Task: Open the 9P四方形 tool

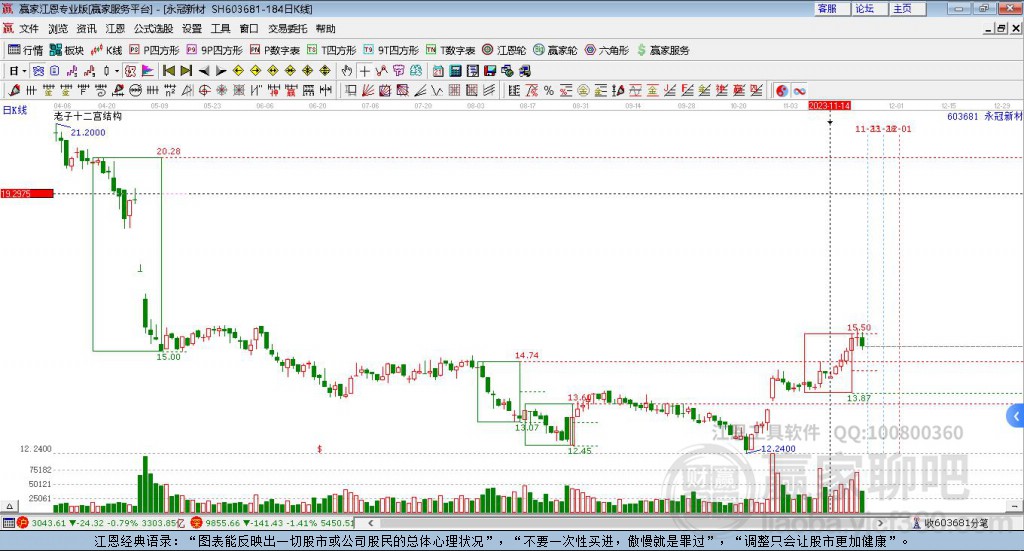Action: coord(214,50)
